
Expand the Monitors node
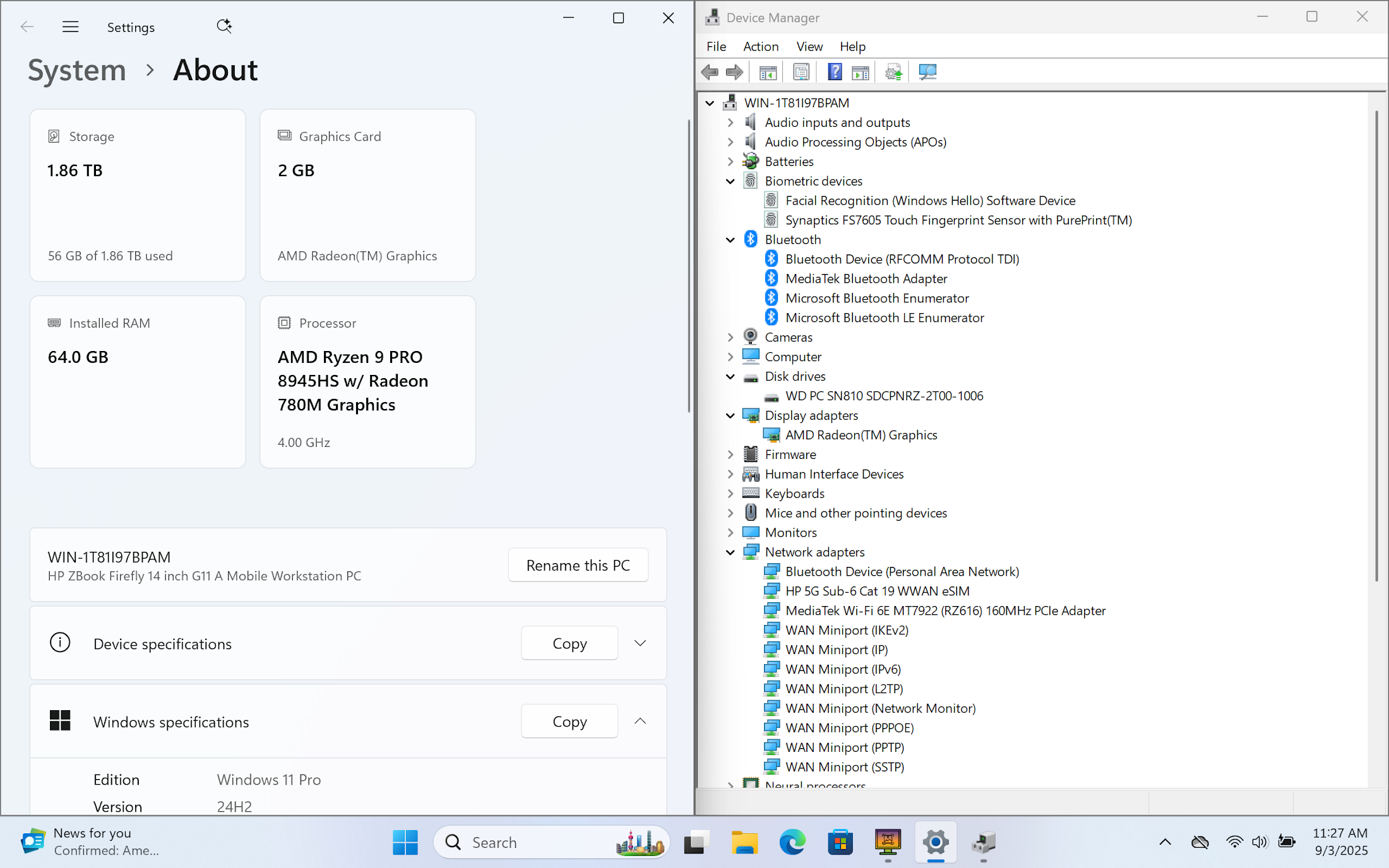coord(730,533)
